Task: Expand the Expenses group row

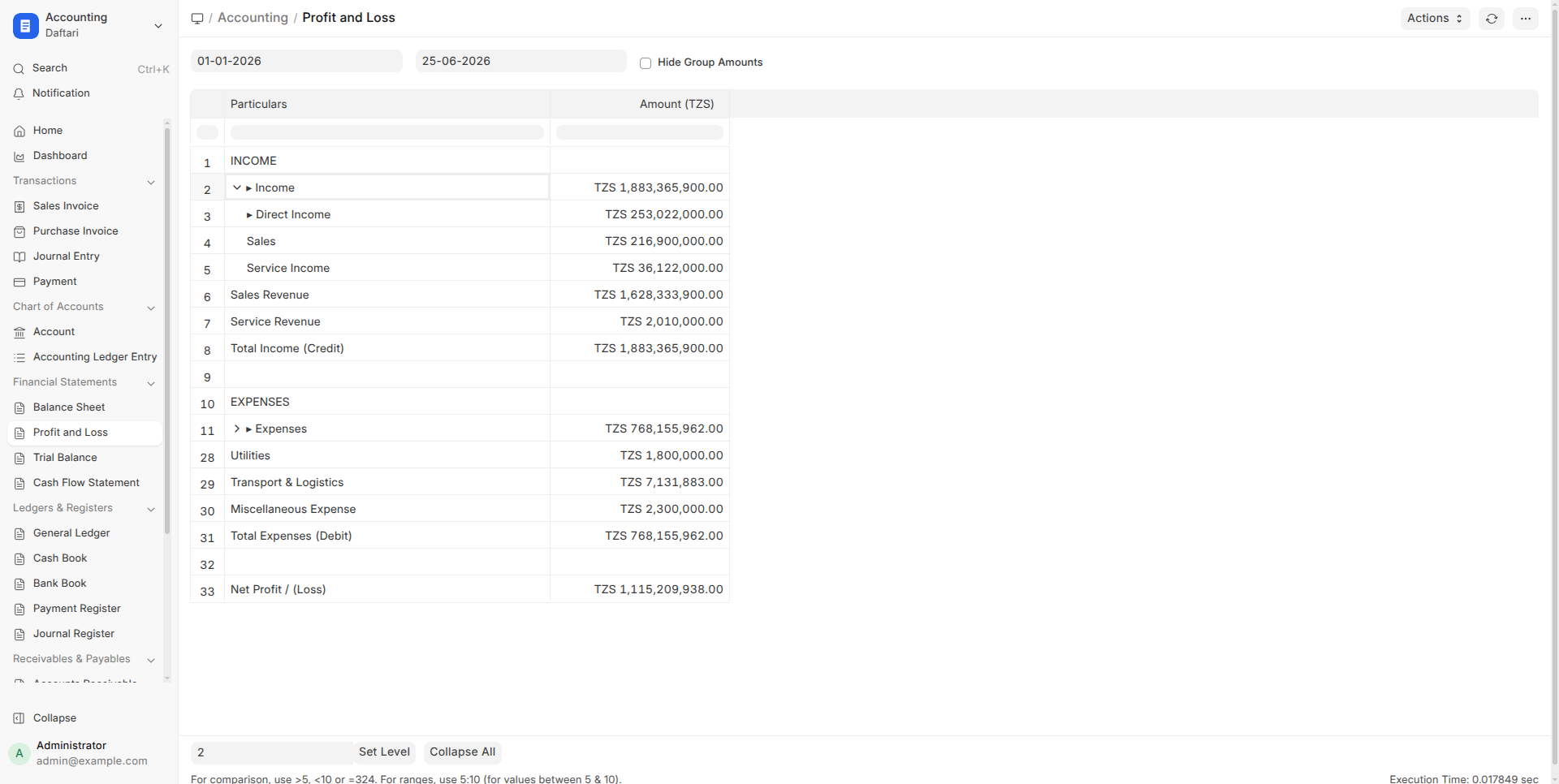Action: click(x=237, y=429)
